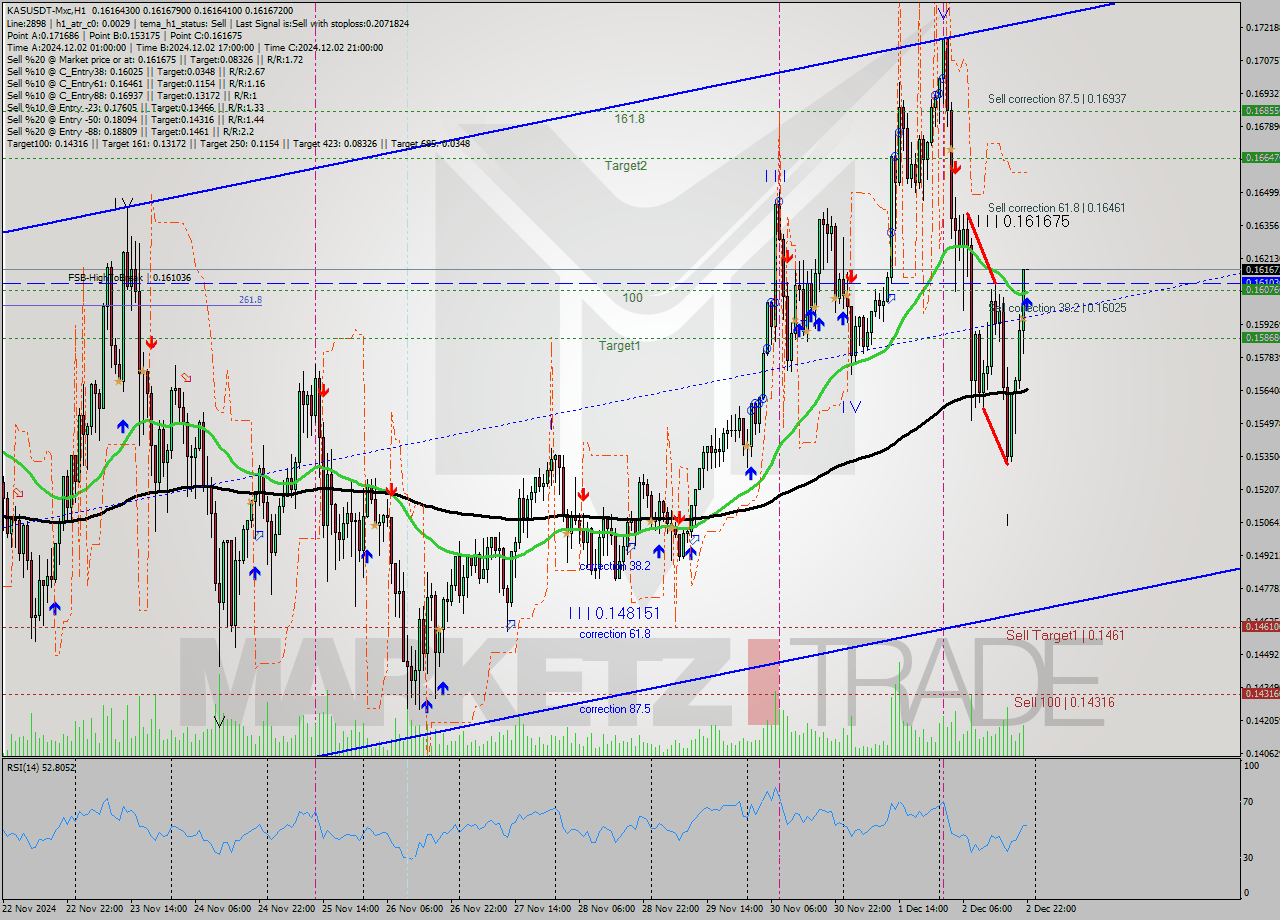The height and width of the screenshot is (920, 1280).
Task: Click the blue 'correction 38.2' label
Action: (x=615, y=566)
